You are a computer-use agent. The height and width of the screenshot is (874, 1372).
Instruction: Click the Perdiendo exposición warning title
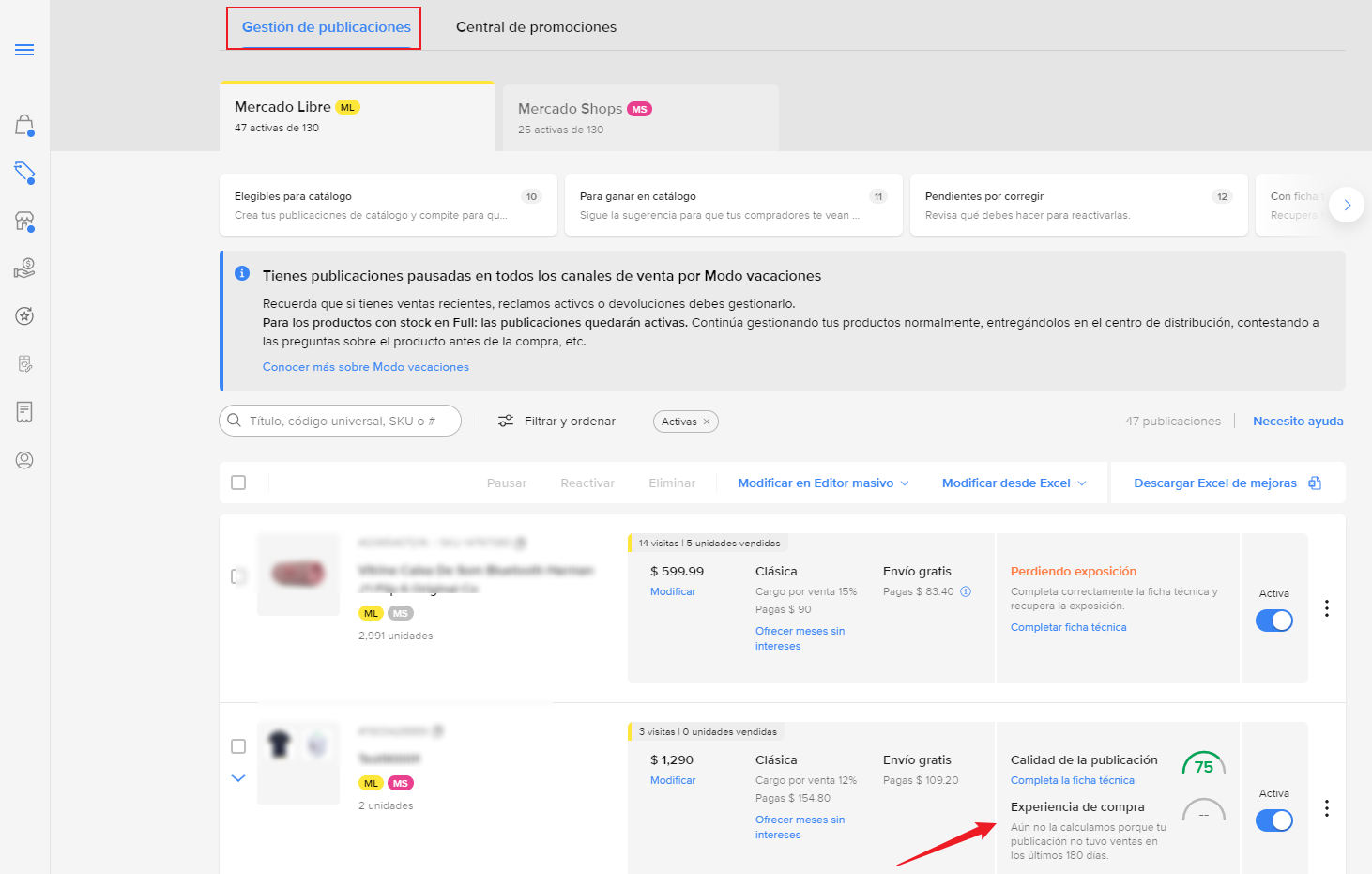[1074, 571]
